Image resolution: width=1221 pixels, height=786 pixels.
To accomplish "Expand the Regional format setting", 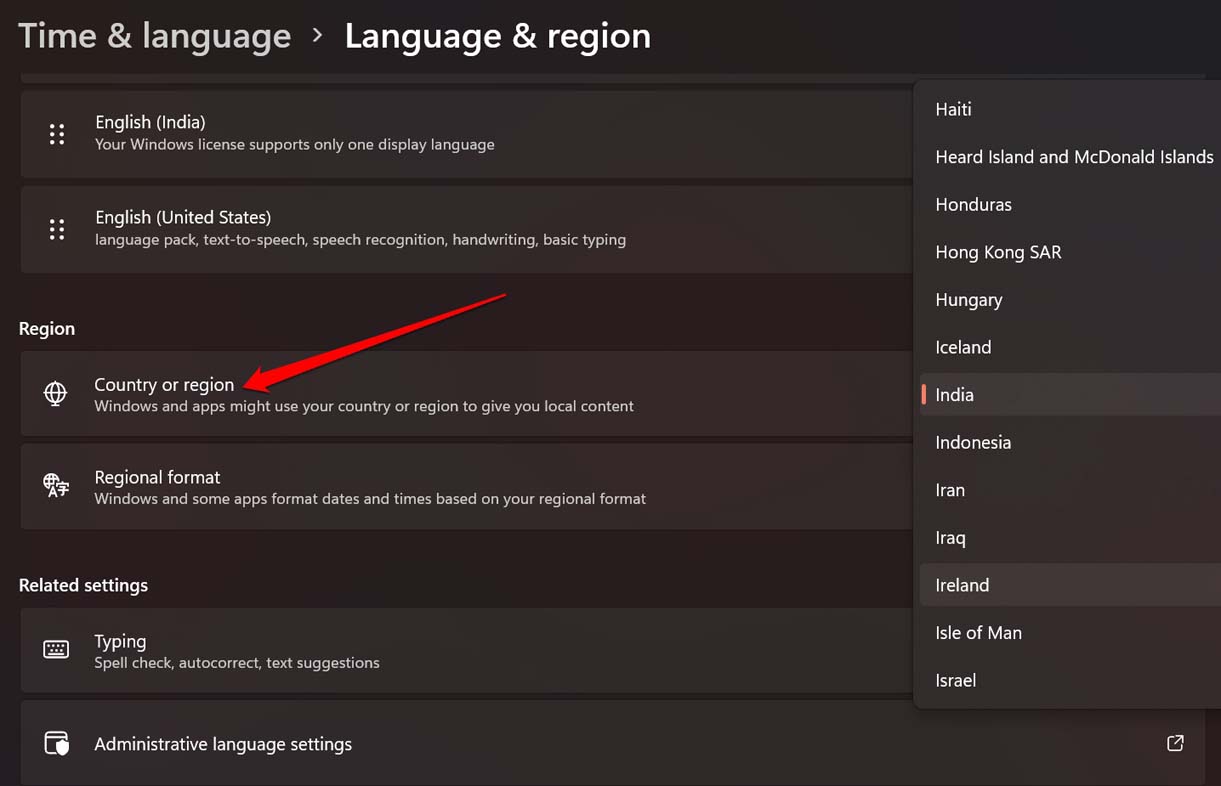I will pyautogui.click(x=467, y=487).
